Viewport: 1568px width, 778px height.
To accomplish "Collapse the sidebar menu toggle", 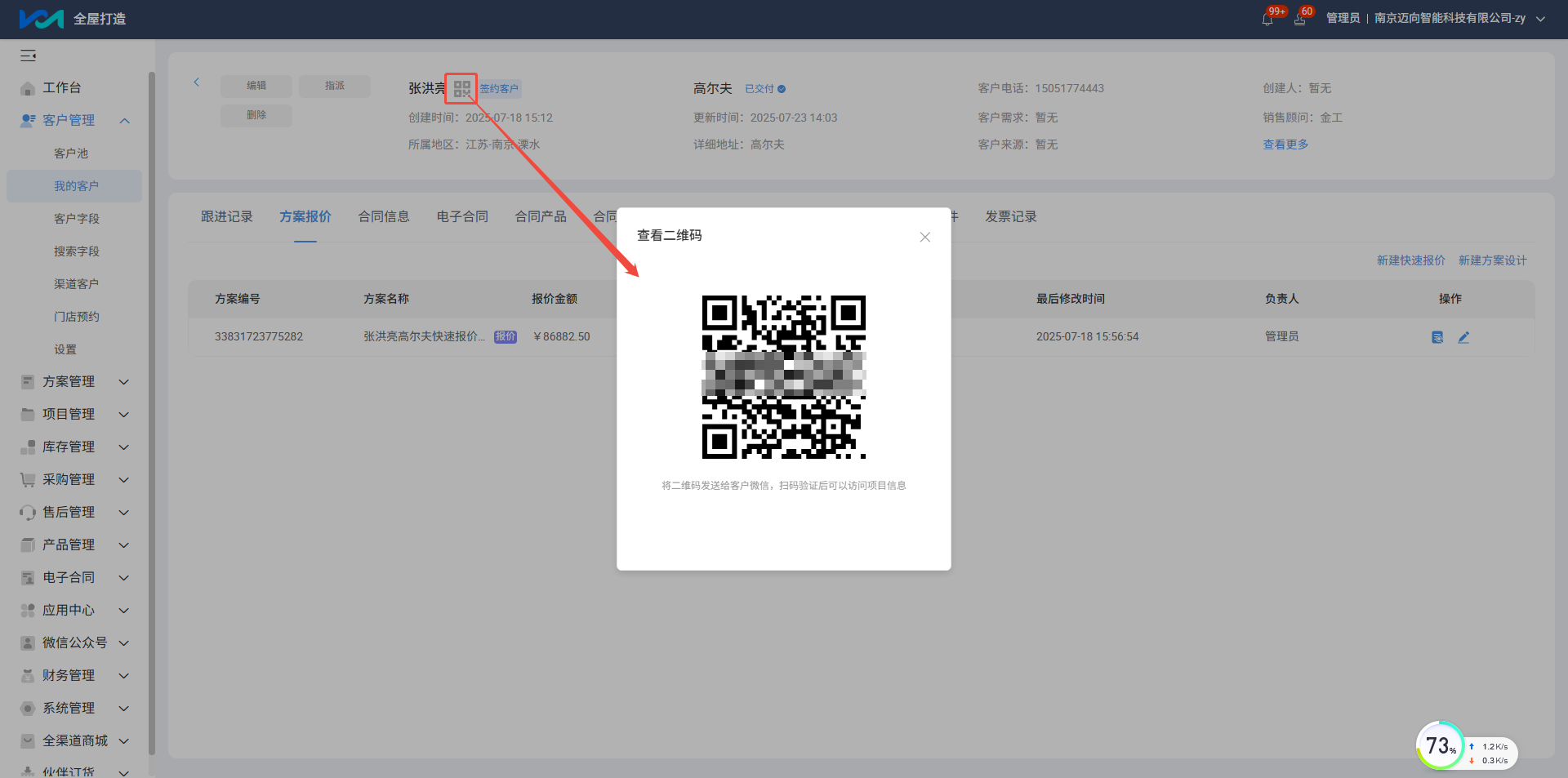I will 28,56.
